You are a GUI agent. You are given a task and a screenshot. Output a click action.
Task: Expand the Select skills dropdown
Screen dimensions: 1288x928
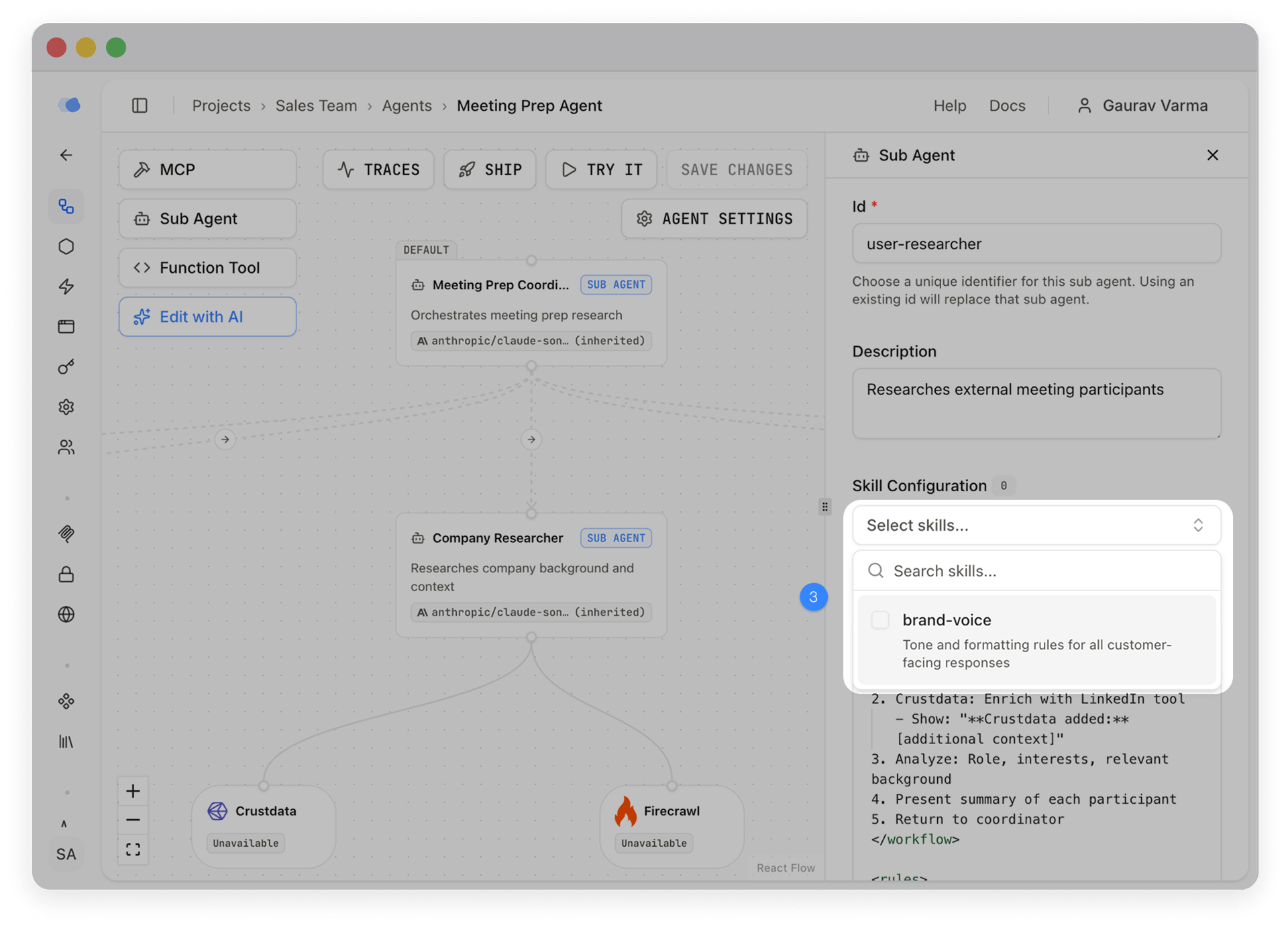1036,525
